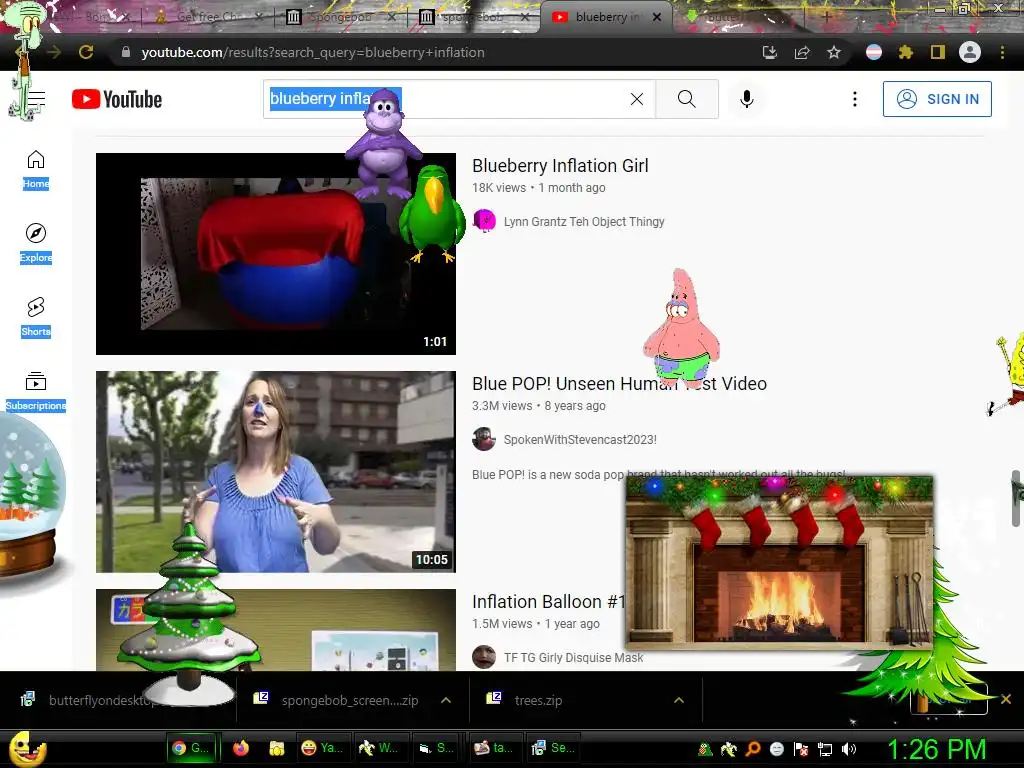Screen dimensions: 1024x768
Task: Click the network tray icon
Action: pos(825,749)
